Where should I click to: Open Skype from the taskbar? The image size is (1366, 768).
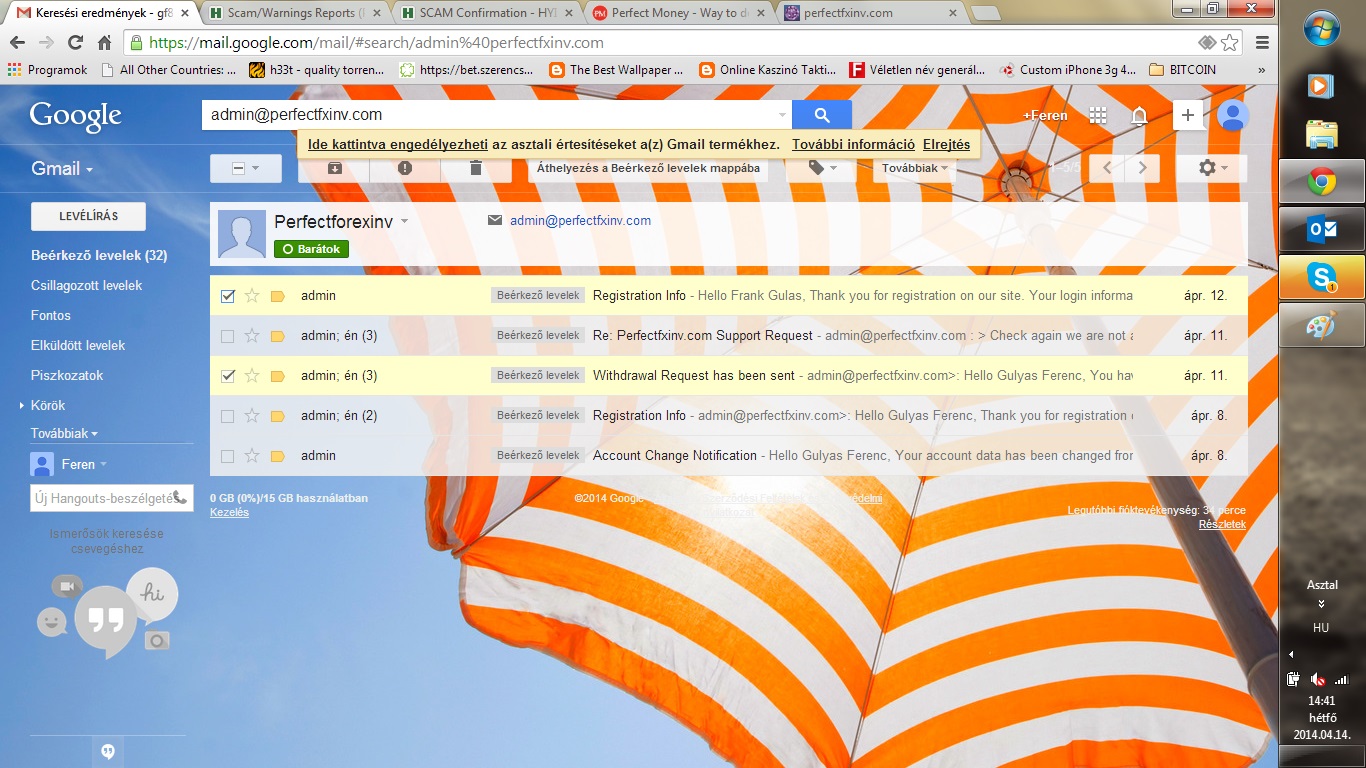point(1321,277)
